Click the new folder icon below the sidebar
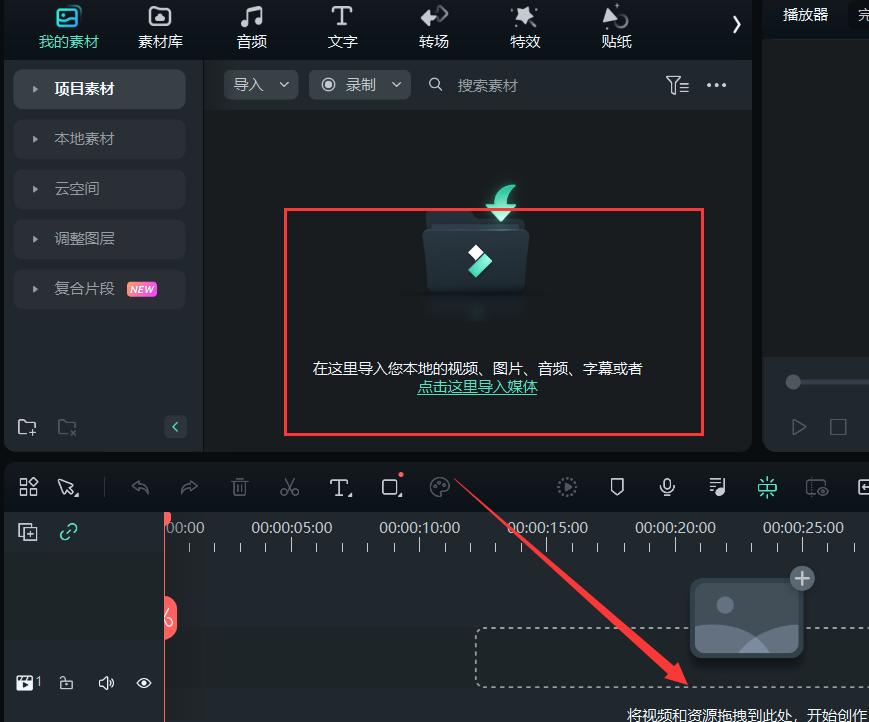 [27, 427]
